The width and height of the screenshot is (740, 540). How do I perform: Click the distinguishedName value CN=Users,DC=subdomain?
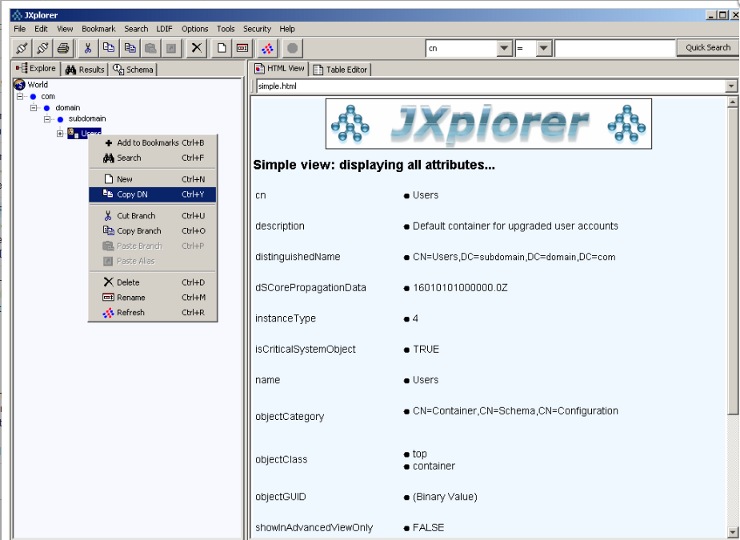coord(514,257)
